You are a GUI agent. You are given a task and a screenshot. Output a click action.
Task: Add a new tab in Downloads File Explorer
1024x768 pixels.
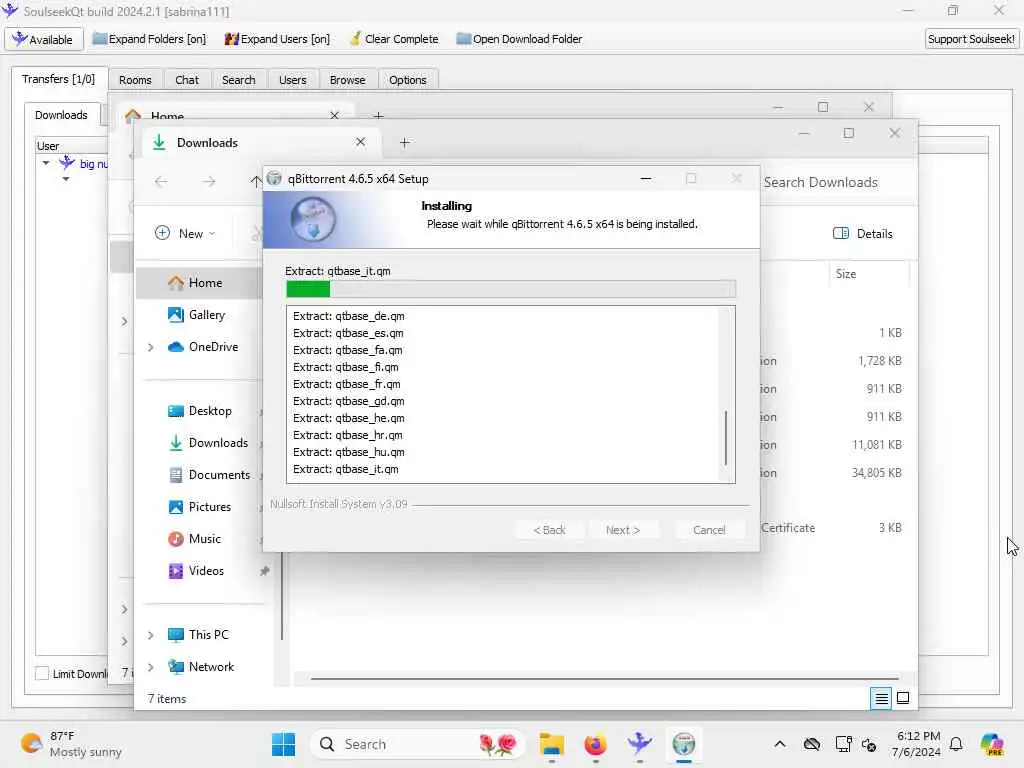click(x=404, y=142)
